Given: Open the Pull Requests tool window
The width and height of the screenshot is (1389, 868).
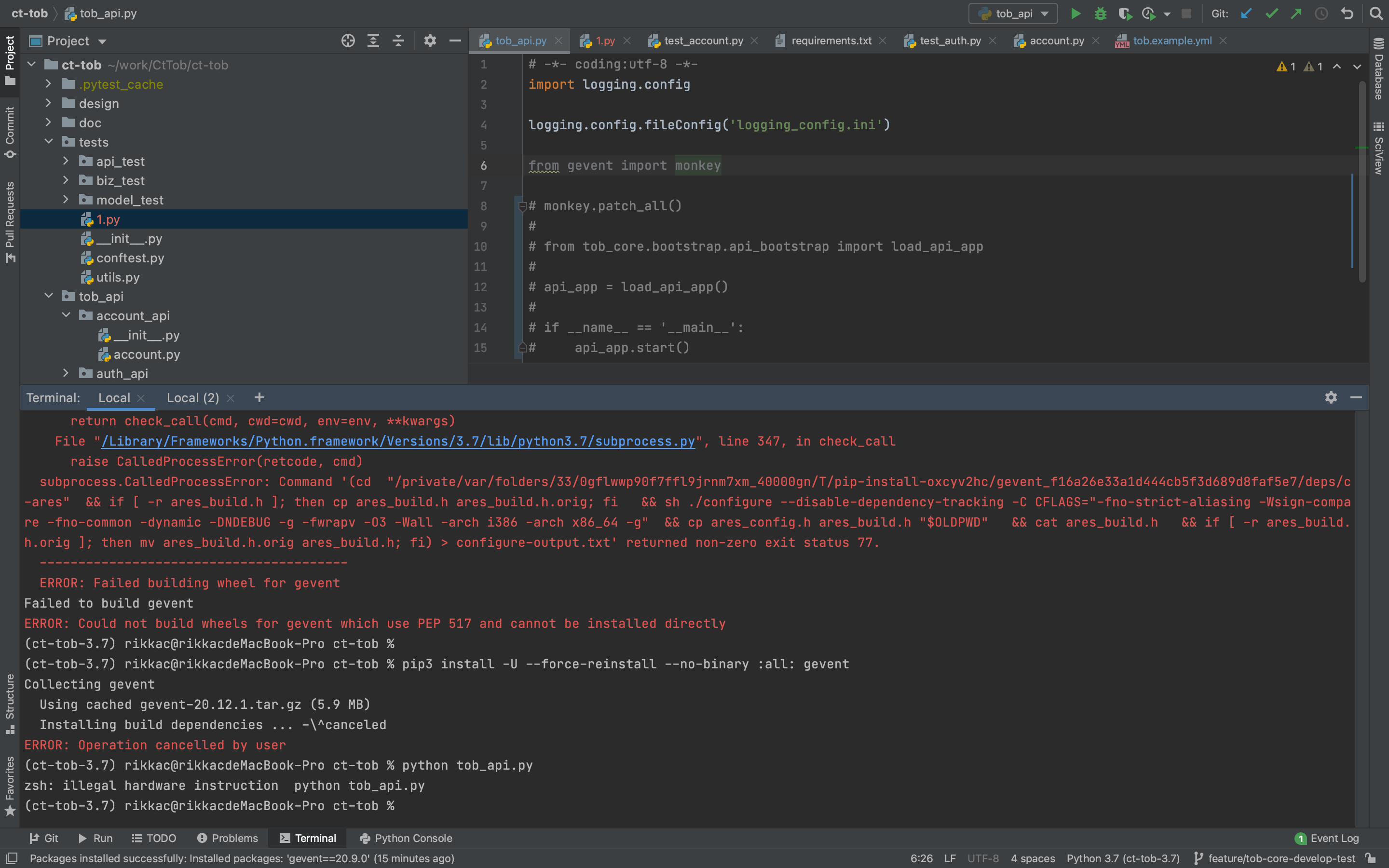Looking at the screenshot, I should [10, 223].
